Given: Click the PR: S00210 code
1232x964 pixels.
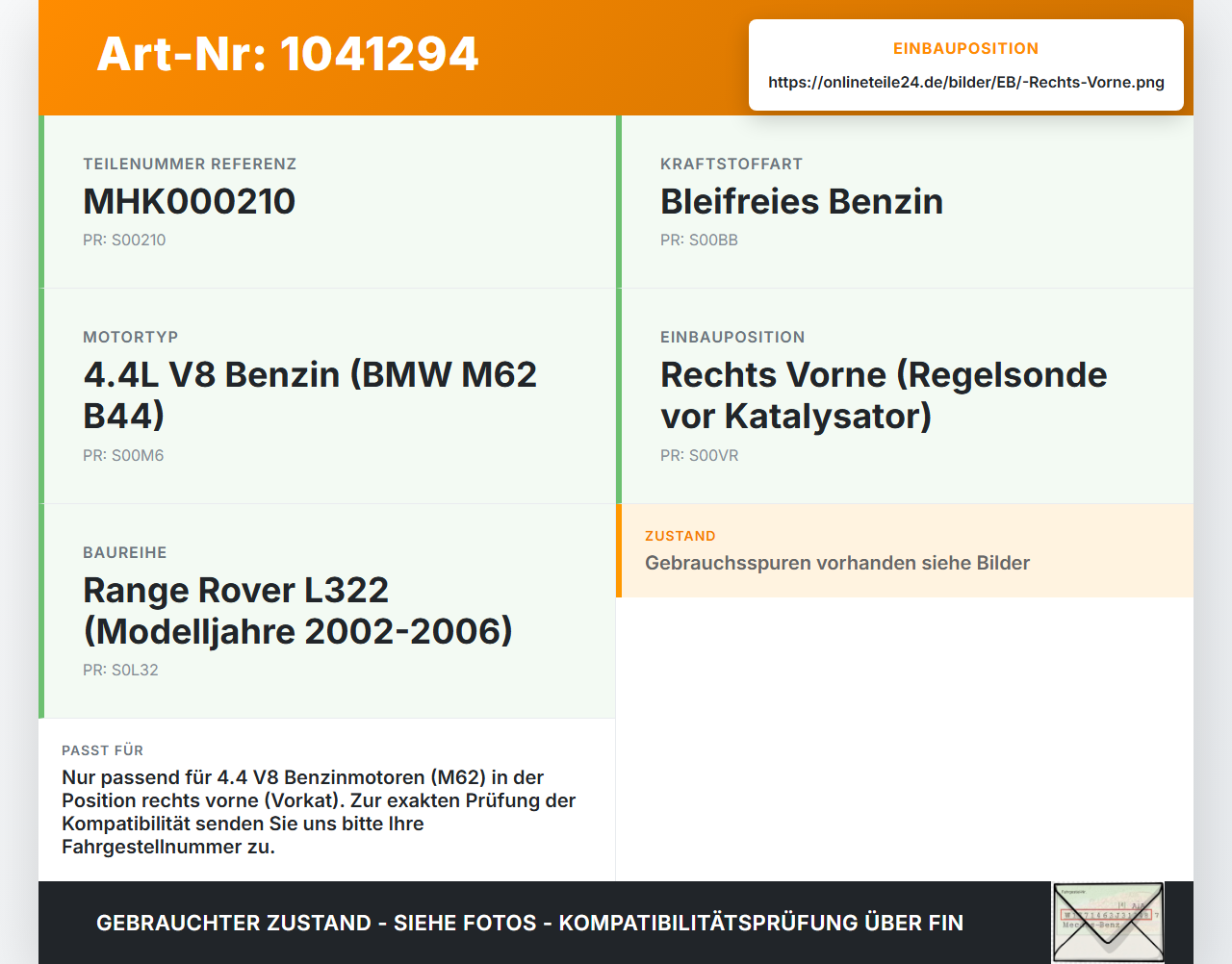Looking at the screenshot, I should point(124,240).
